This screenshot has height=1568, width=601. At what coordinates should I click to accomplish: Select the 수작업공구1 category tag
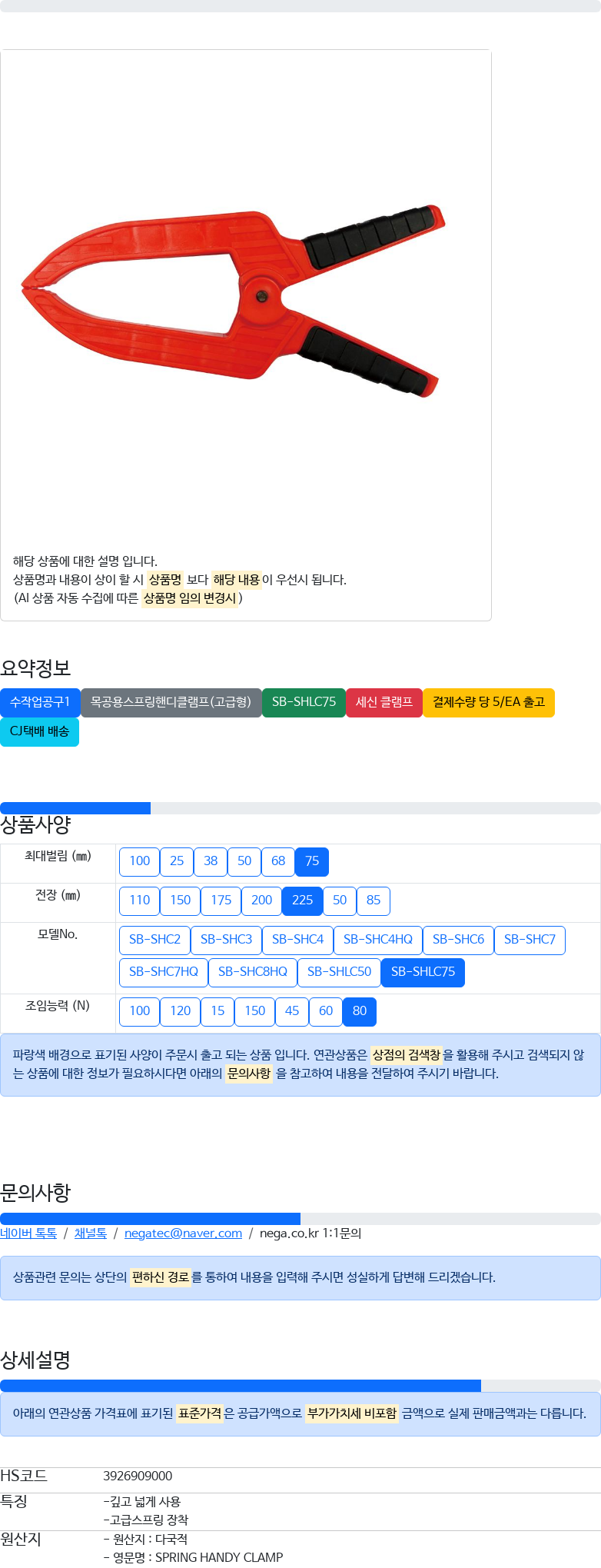tap(40, 703)
